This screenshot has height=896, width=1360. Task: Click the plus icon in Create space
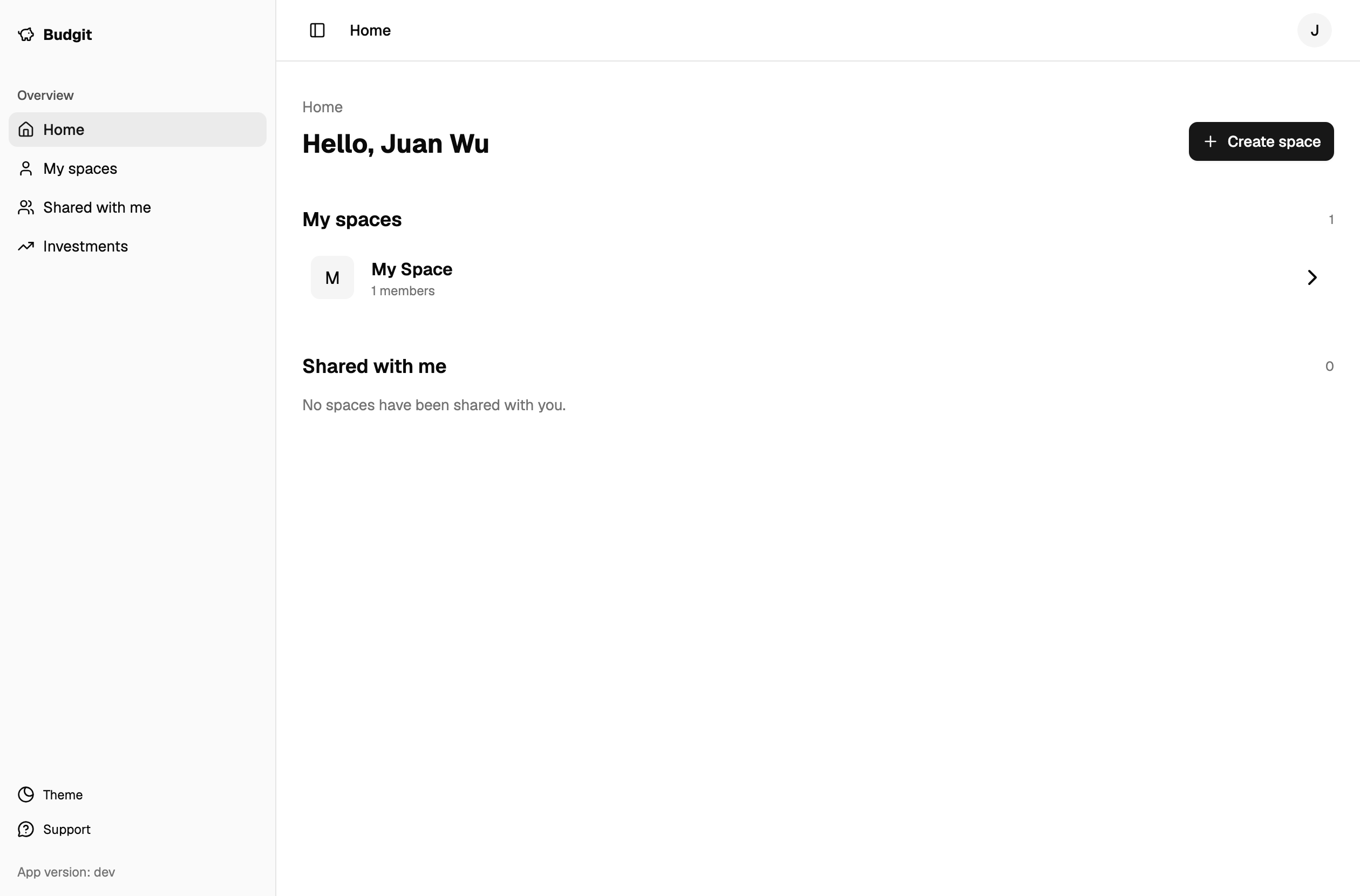click(1210, 142)
